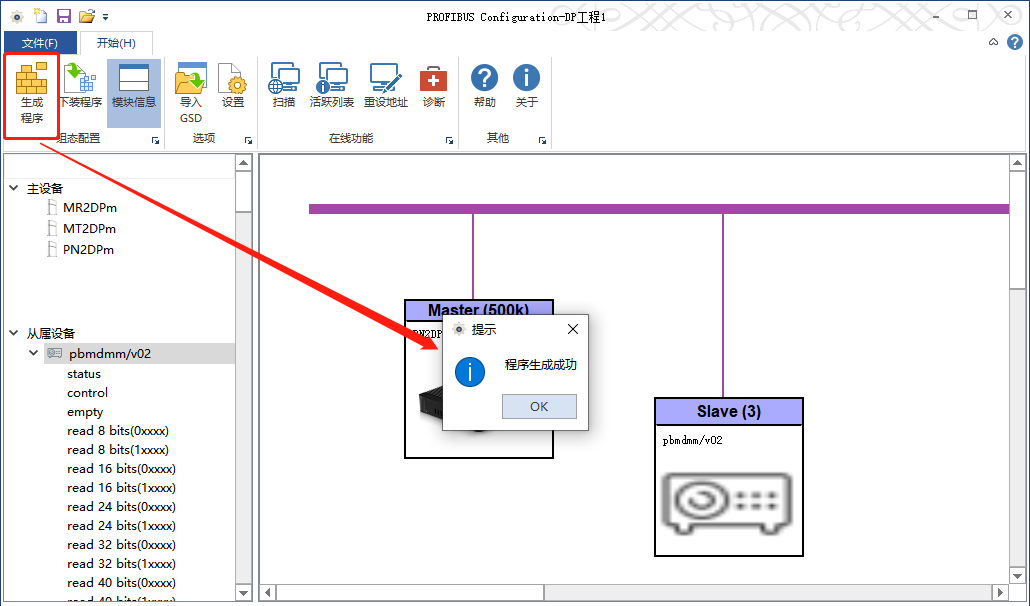The height and width of the screenshot is (606, 1030).
Task: Select the 重设地址 reset address tool
Action: (x=386, y=86)
